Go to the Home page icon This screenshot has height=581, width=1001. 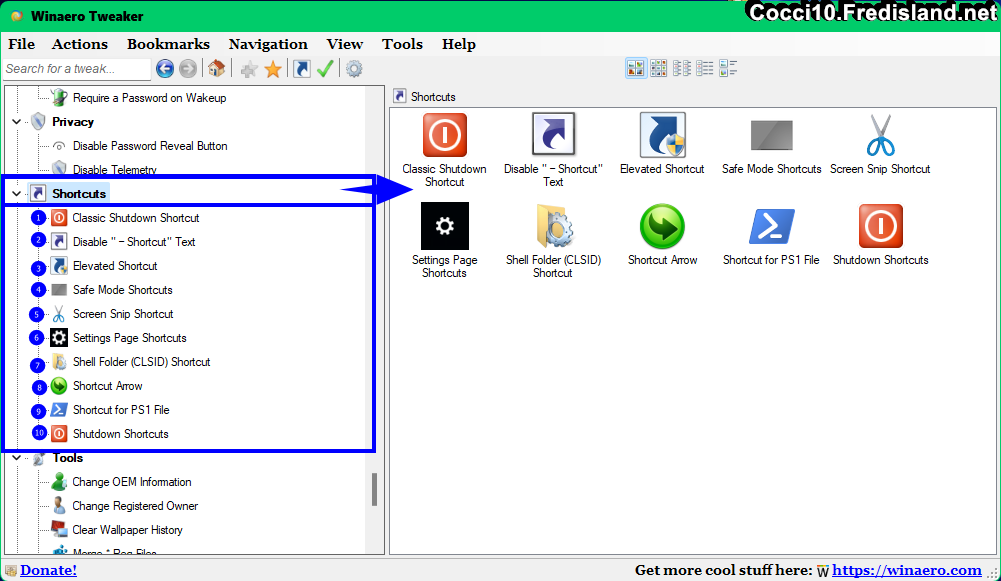216,68
